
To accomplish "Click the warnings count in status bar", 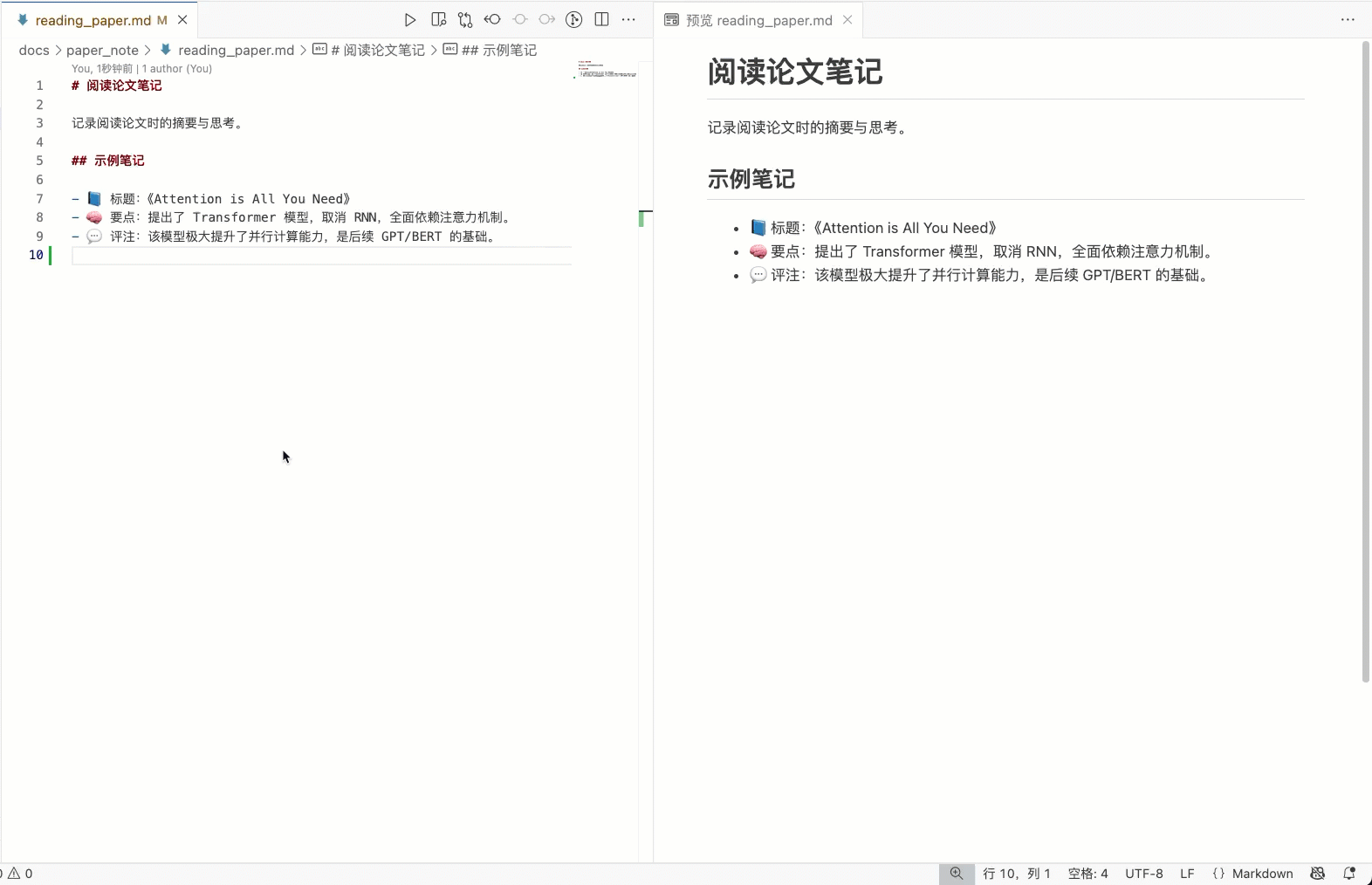I will (21, 873).
